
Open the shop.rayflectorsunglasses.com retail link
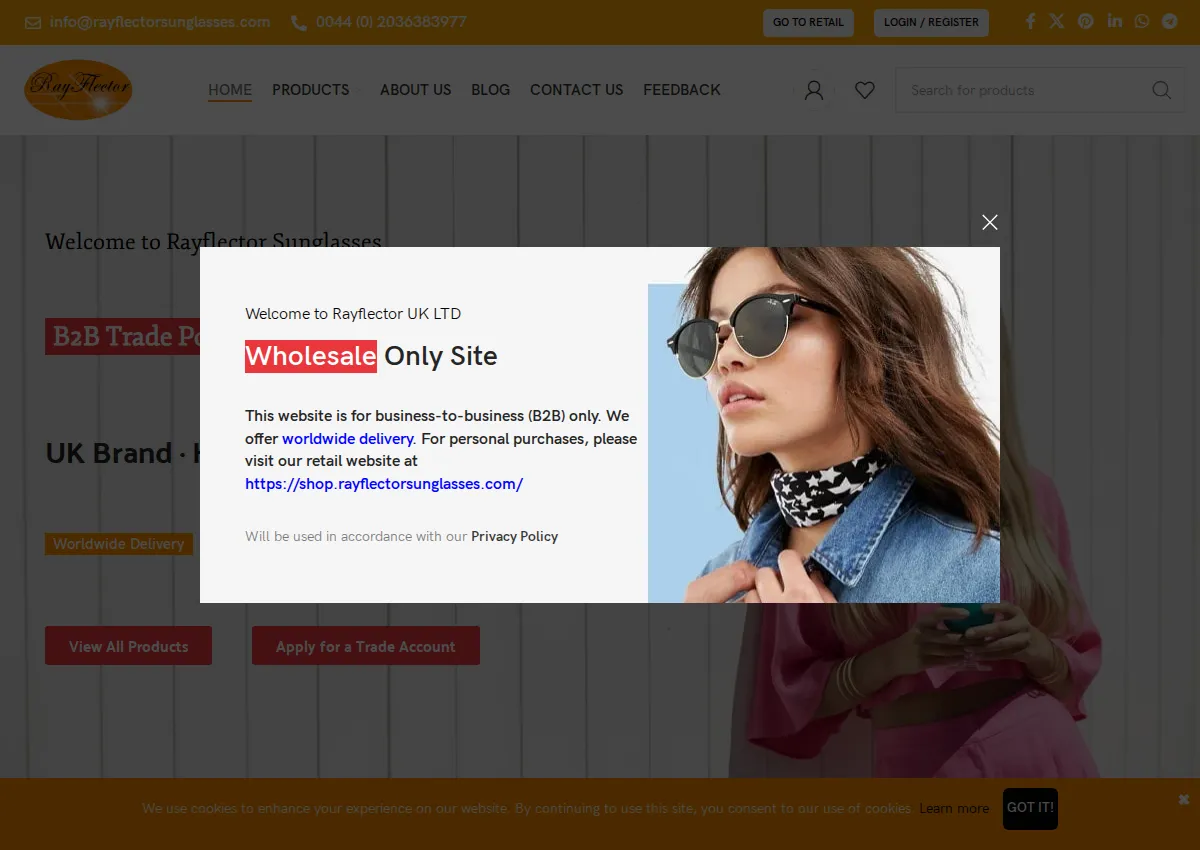click(x=384, y=484)
